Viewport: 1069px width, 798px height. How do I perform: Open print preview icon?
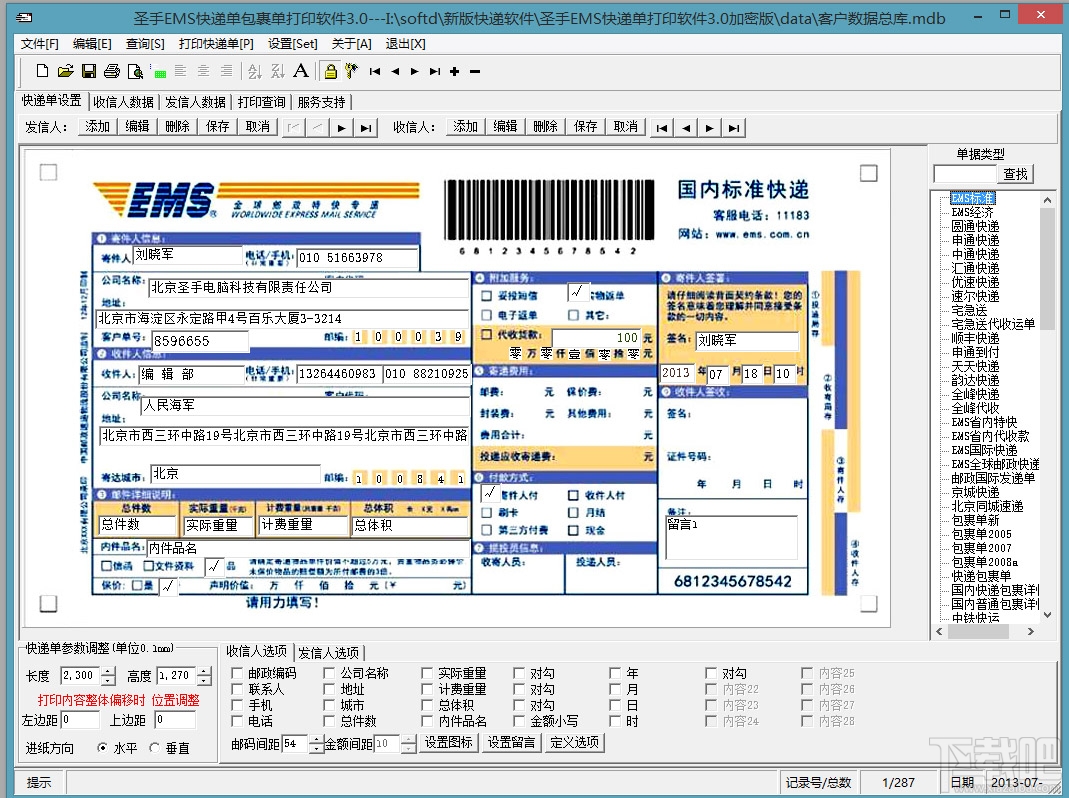coord(135,71)
